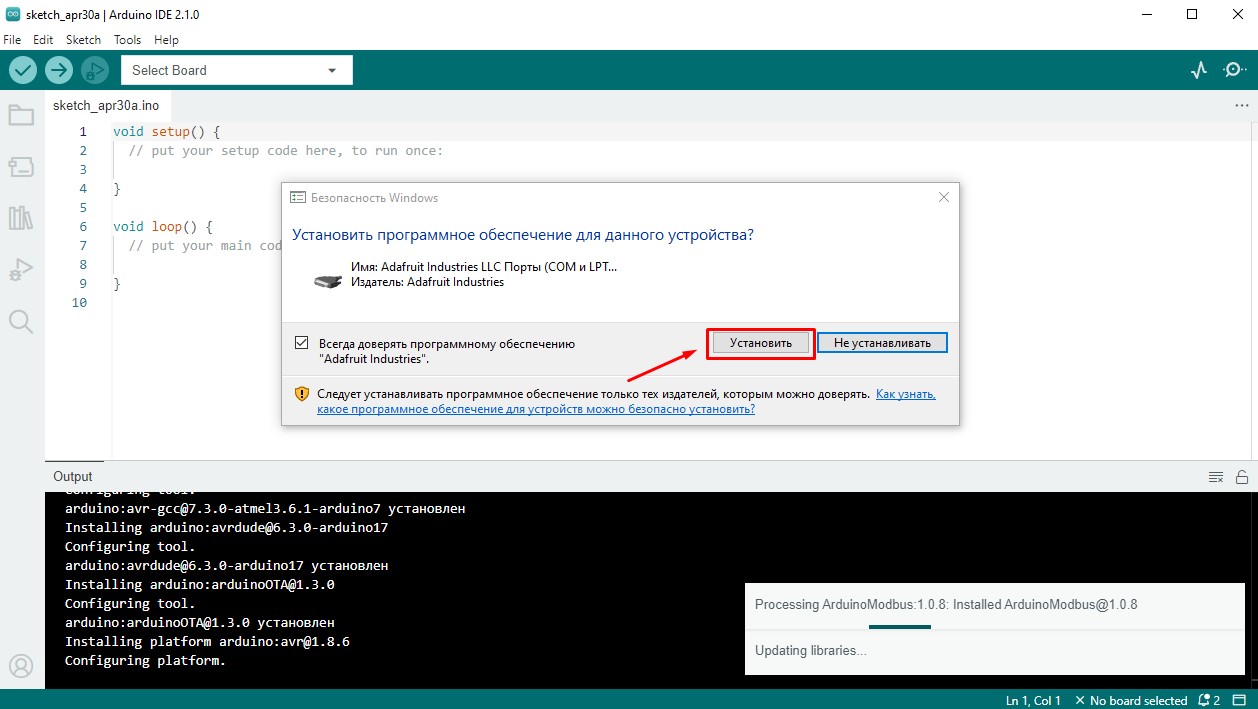Click the closing brace on line 9

tap(117, 284)
